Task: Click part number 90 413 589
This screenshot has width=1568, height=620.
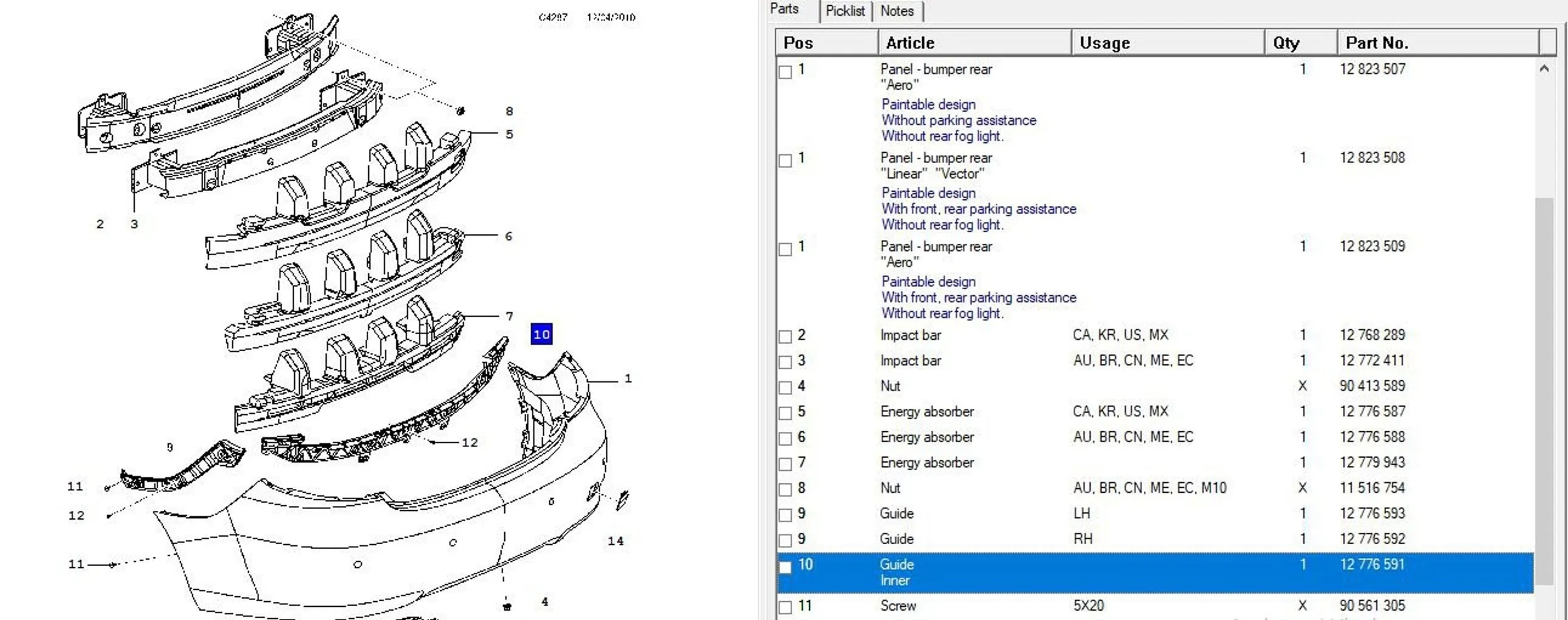Action: pyautogui.click(x=1372, y=386)
